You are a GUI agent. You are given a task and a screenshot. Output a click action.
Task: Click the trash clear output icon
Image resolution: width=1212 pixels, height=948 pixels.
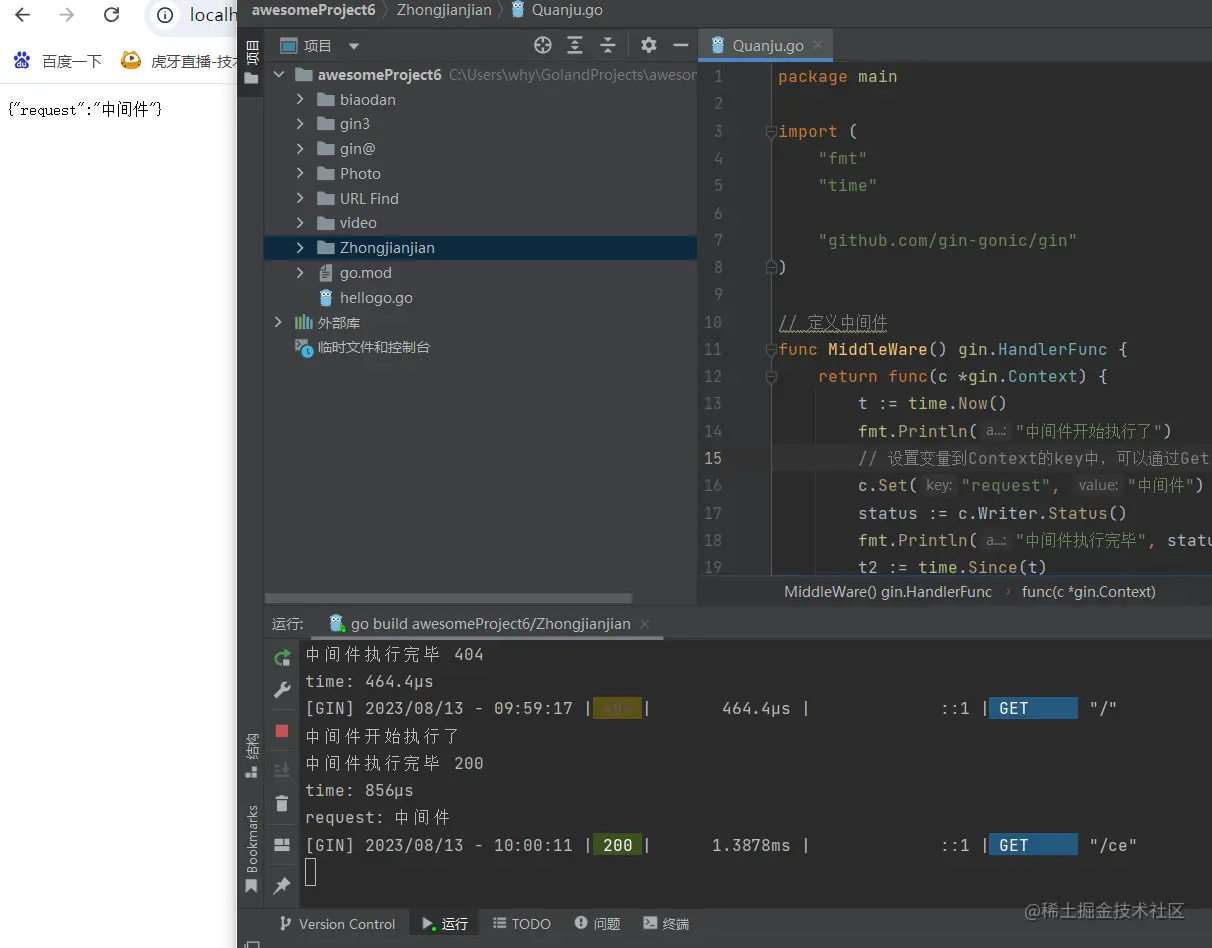click(282, 804)
